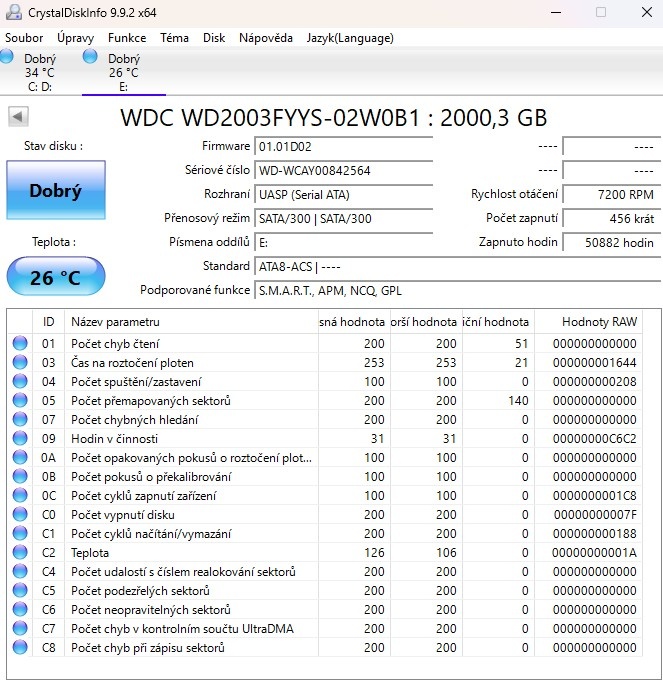Click the 50882 hodin power-on hours field
663x683 pixels.
coord(612,242)
